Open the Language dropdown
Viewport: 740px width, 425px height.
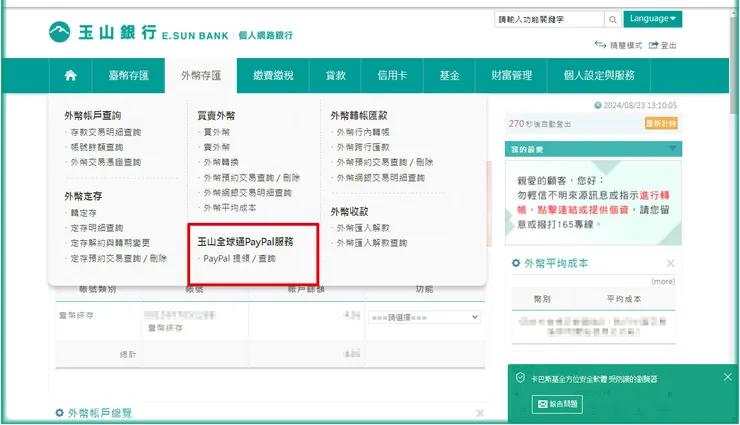[x=653, y=19]
